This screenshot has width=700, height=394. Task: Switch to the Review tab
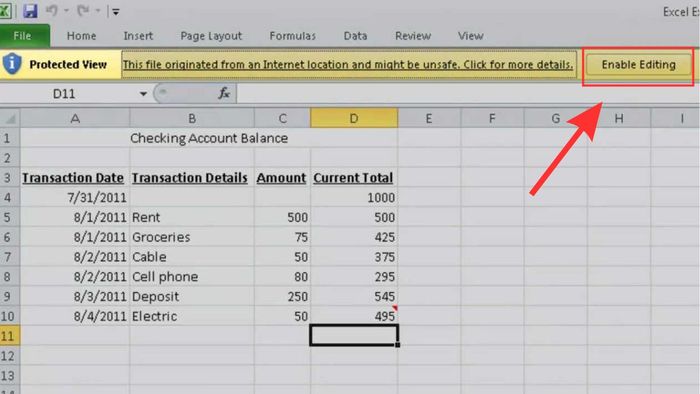coord(413,36)
